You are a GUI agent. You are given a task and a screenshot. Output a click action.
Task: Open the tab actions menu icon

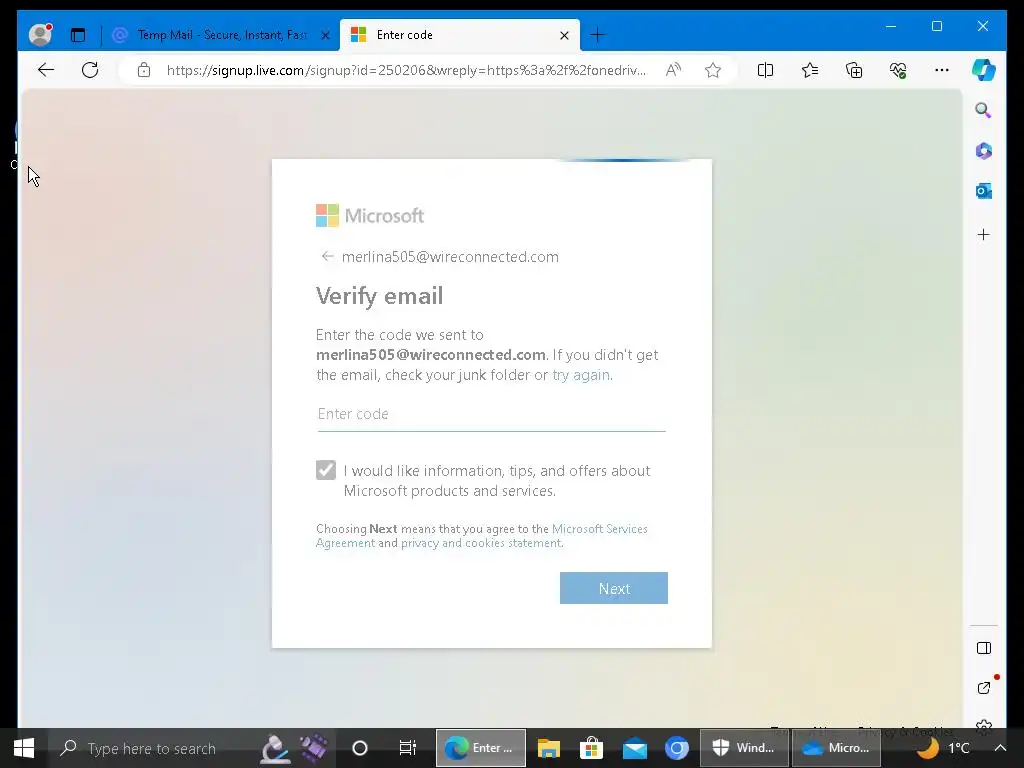point(78,35)
